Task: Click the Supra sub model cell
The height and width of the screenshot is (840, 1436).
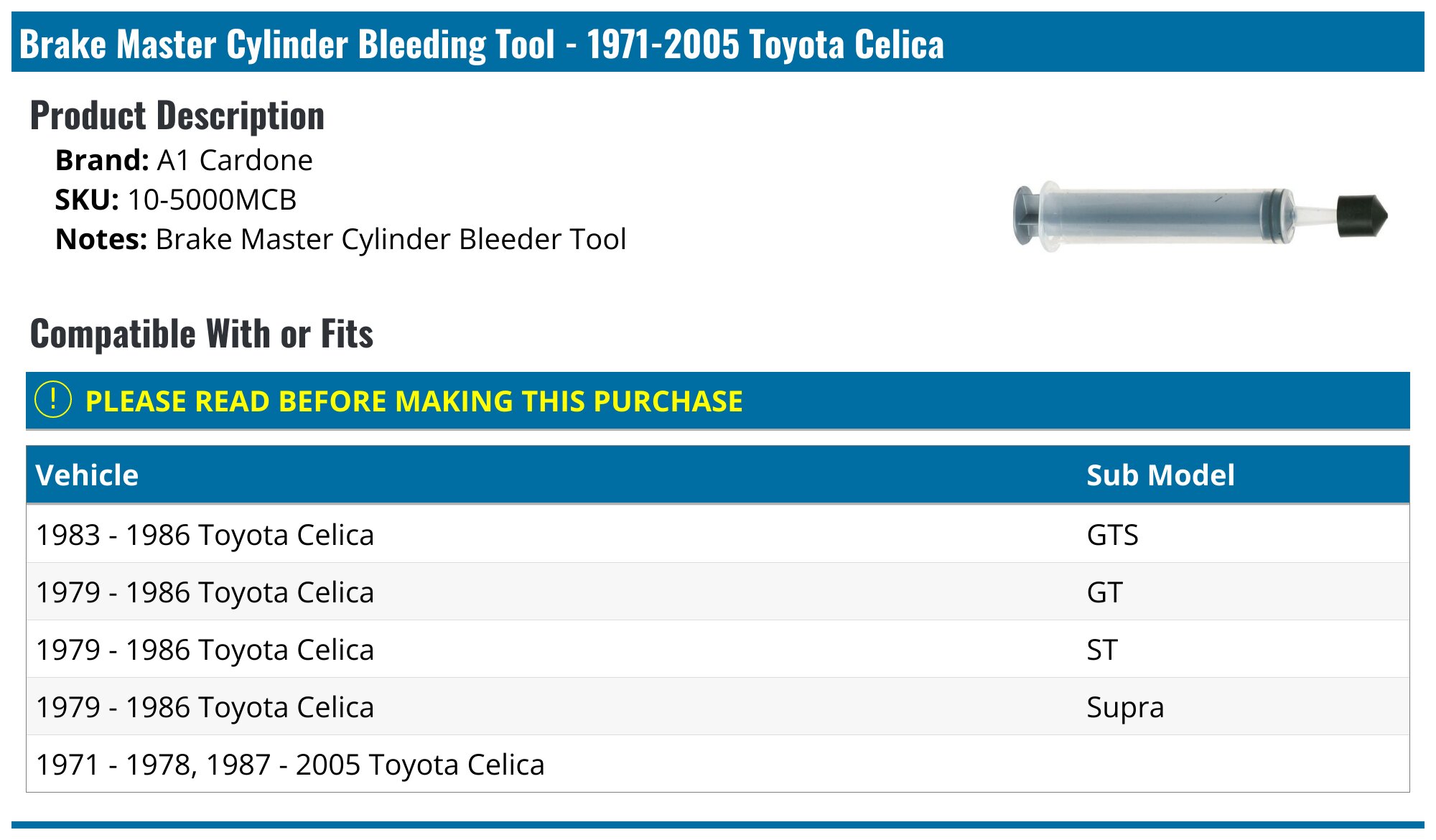Action: pyautogui.click(x=1125, y=707)
